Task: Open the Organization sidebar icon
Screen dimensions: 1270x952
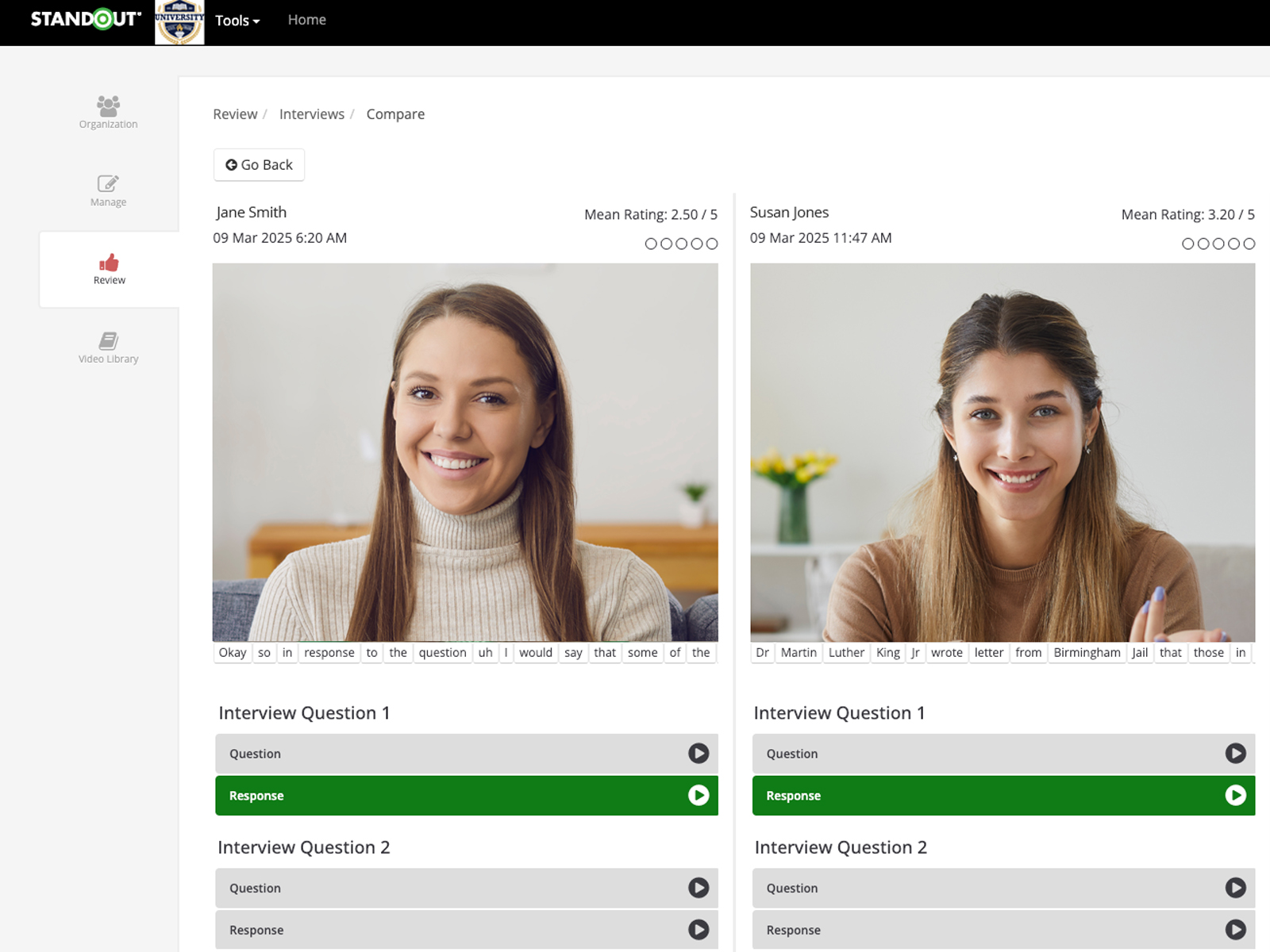Action: coord(108,106)
